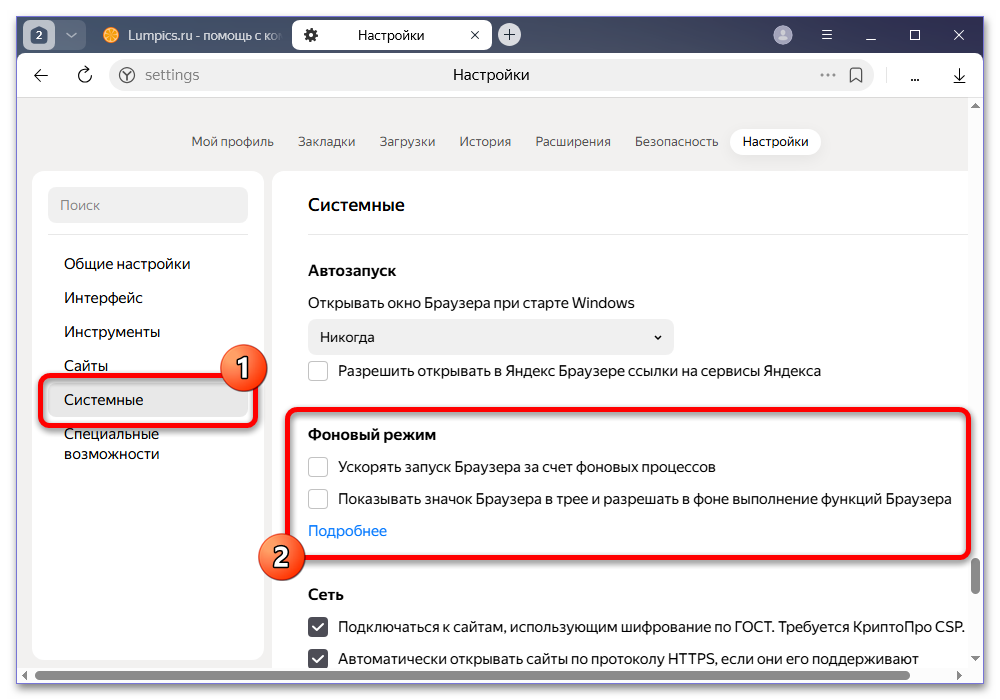Expand the Никогда autostart dropdown
Viewport: 1000px width, 700px height.
click(x=490, y=337)
